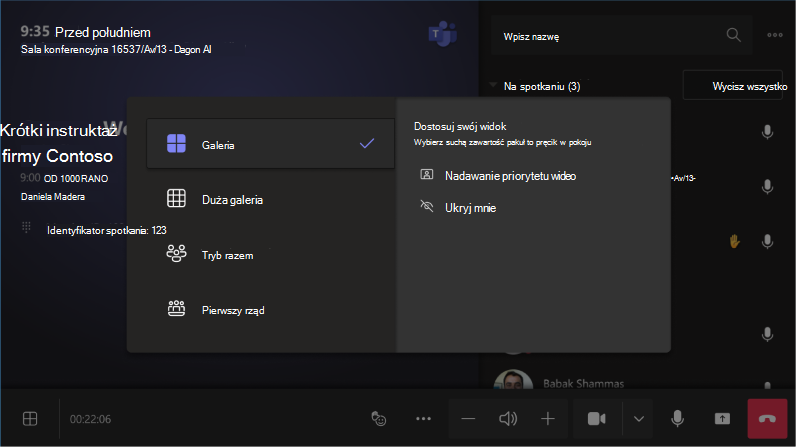Click the call timer 00:22:06

click(x=90, y=419)
